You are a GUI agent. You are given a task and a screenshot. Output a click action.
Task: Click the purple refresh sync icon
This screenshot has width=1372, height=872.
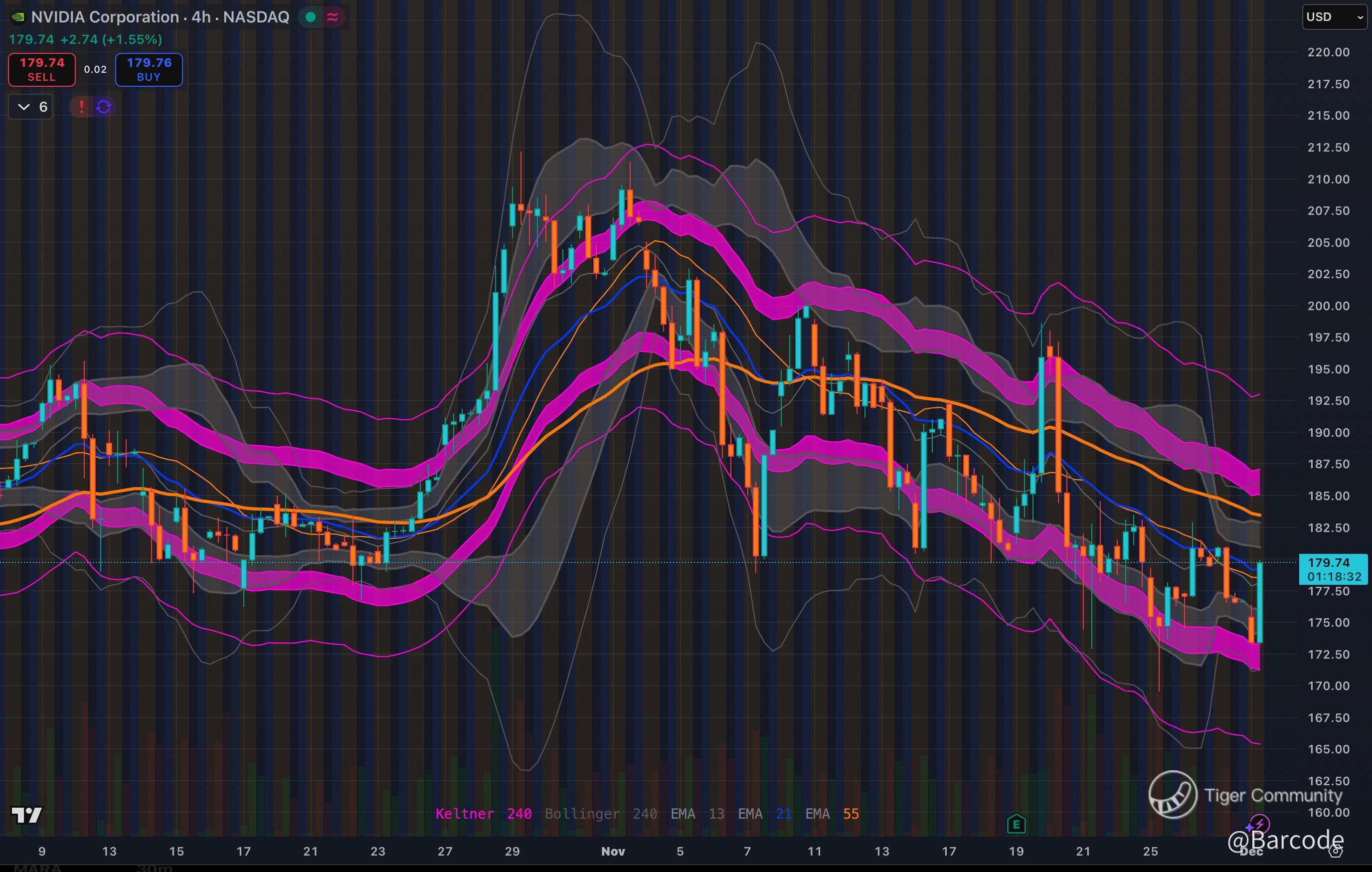coord(104,107)
